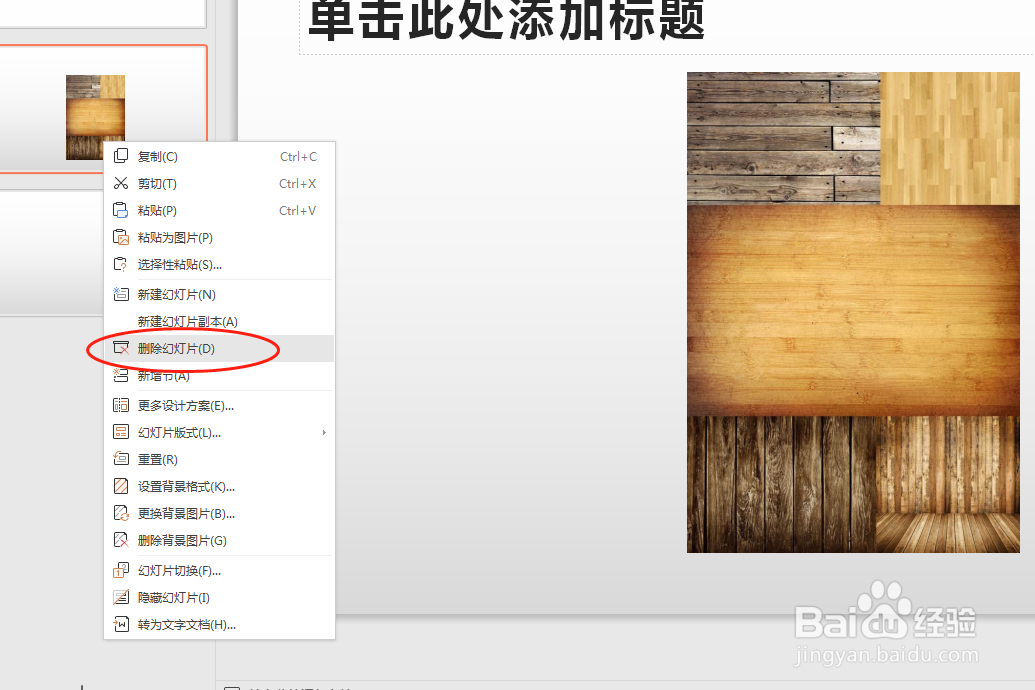Click the Cut scissors icon beside 剪切
Screen dimensions: 1035x690
click(122, 183)
